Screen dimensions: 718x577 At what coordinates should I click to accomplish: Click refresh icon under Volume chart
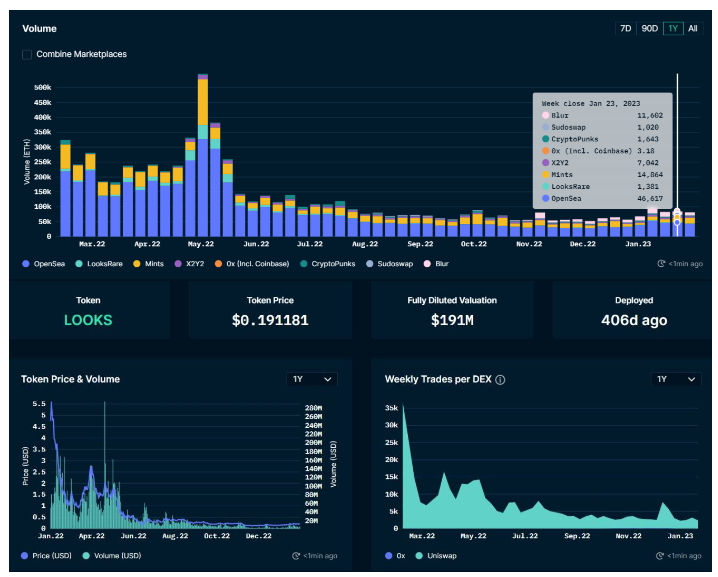[661, 264]
